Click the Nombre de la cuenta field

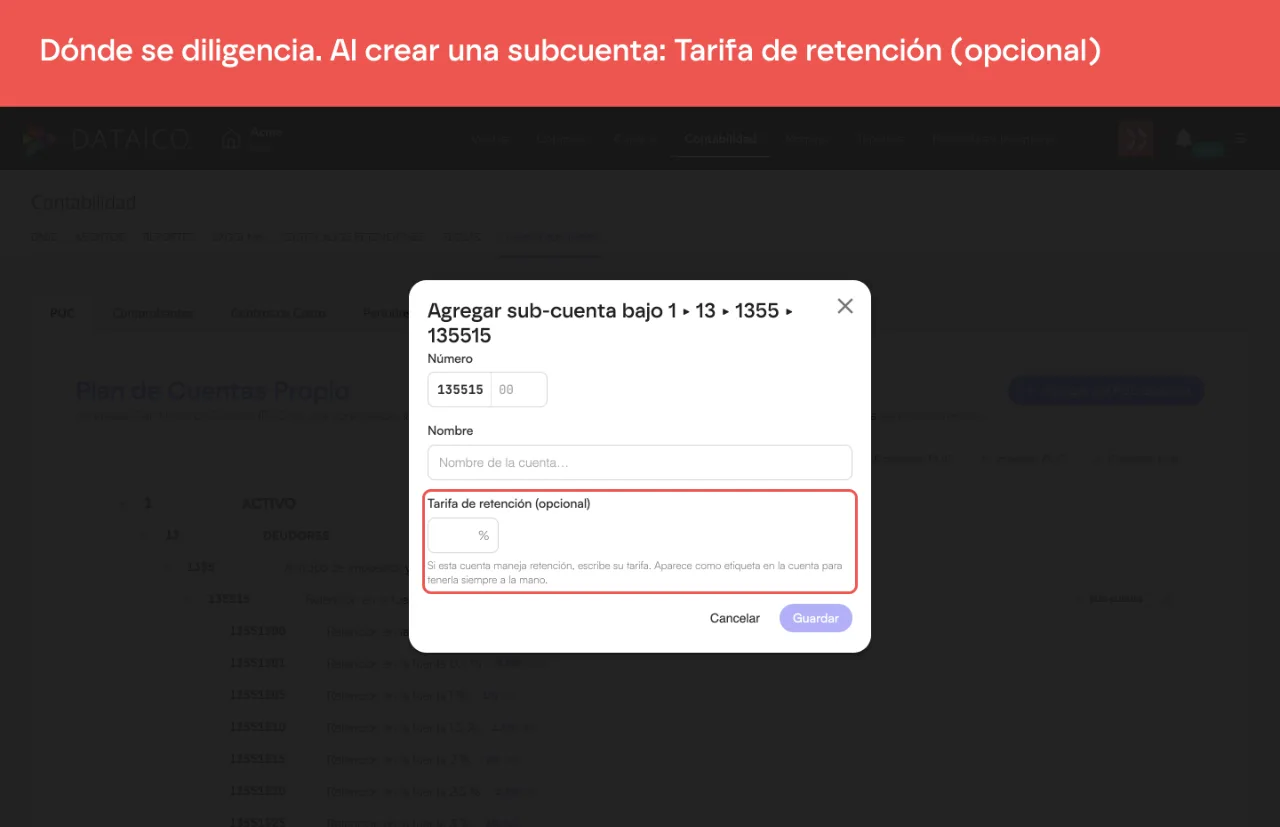(640, 462)
